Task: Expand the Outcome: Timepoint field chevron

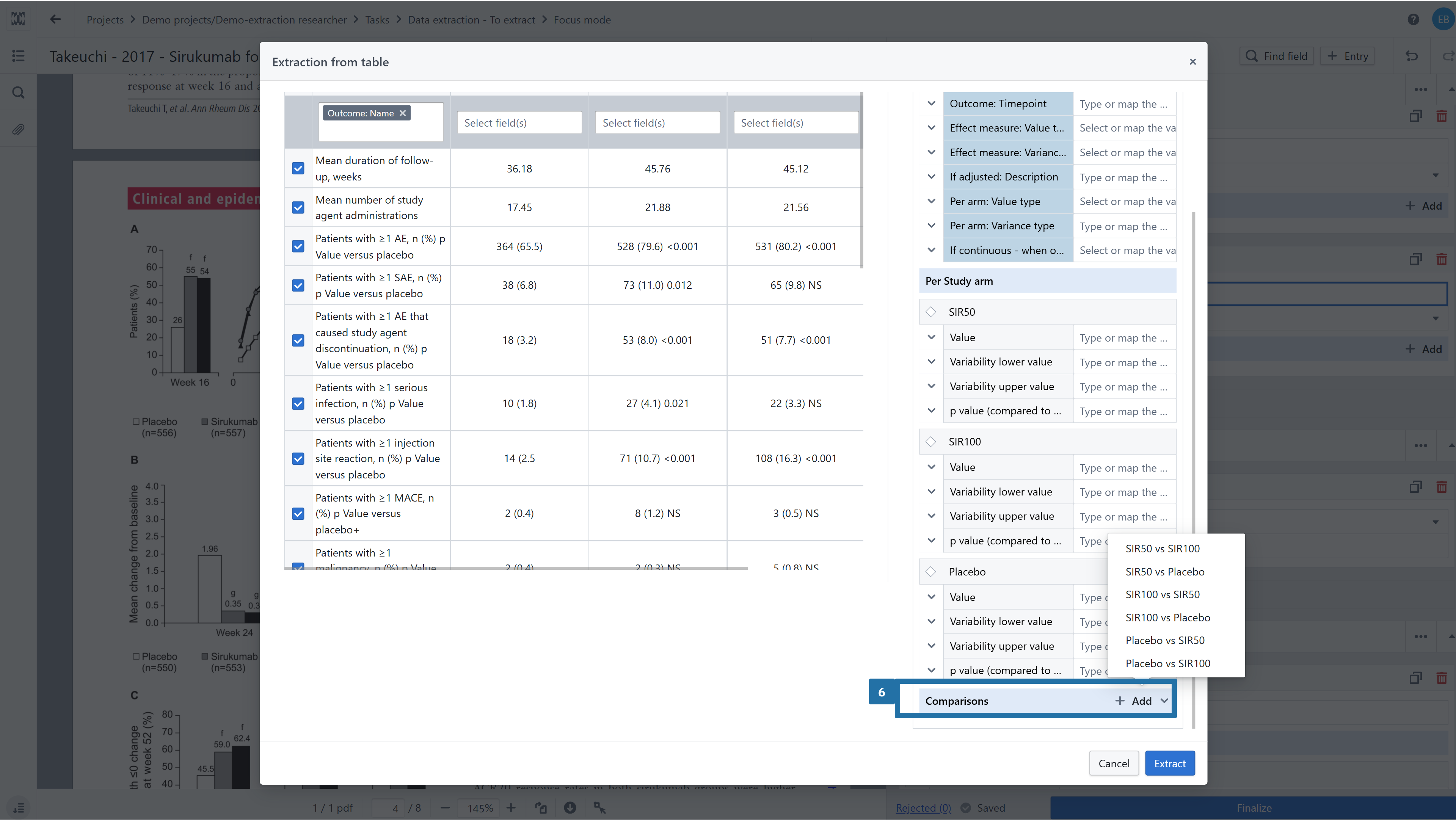Action: pos(931,103)
